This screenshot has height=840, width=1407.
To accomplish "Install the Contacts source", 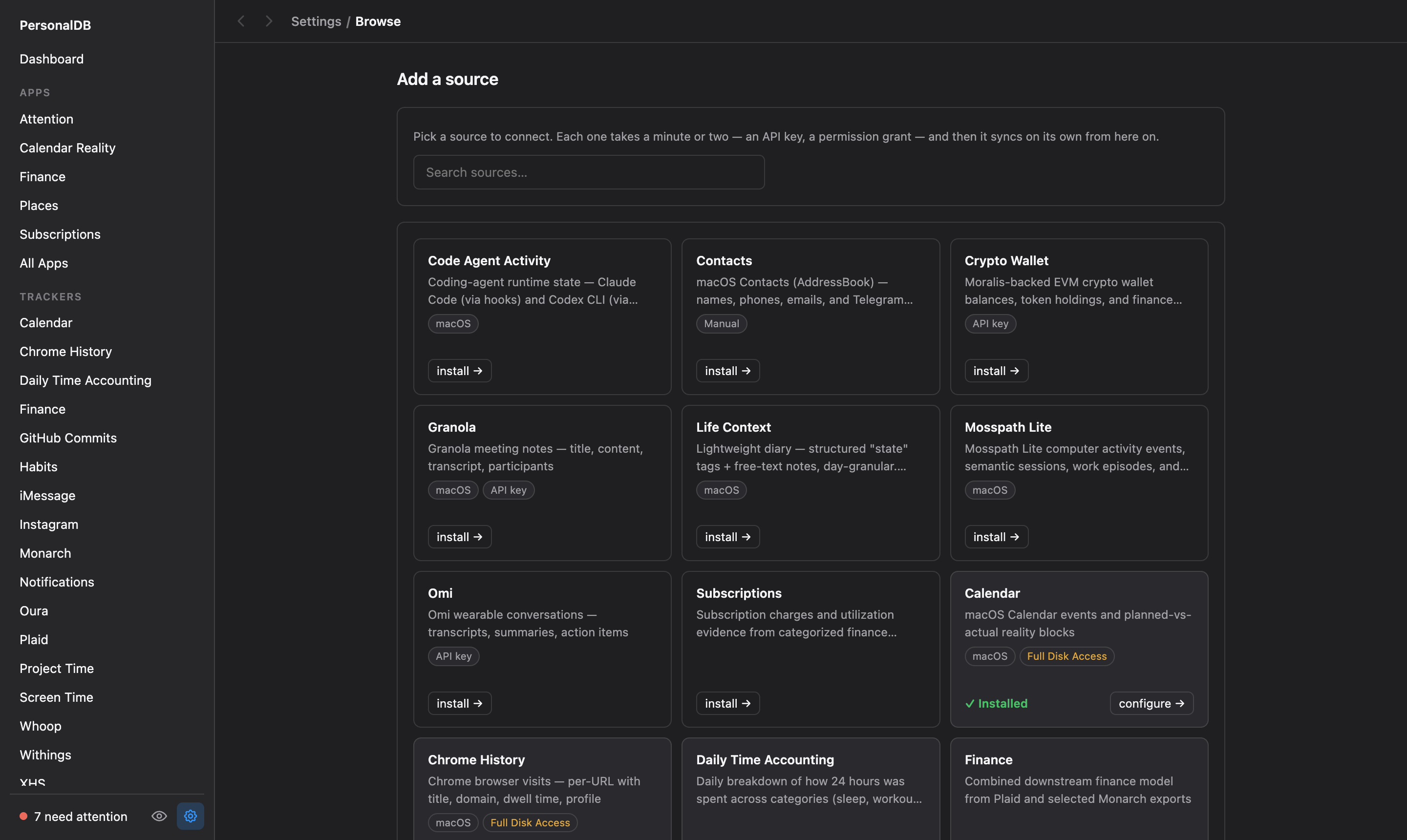I will [728, 371].
